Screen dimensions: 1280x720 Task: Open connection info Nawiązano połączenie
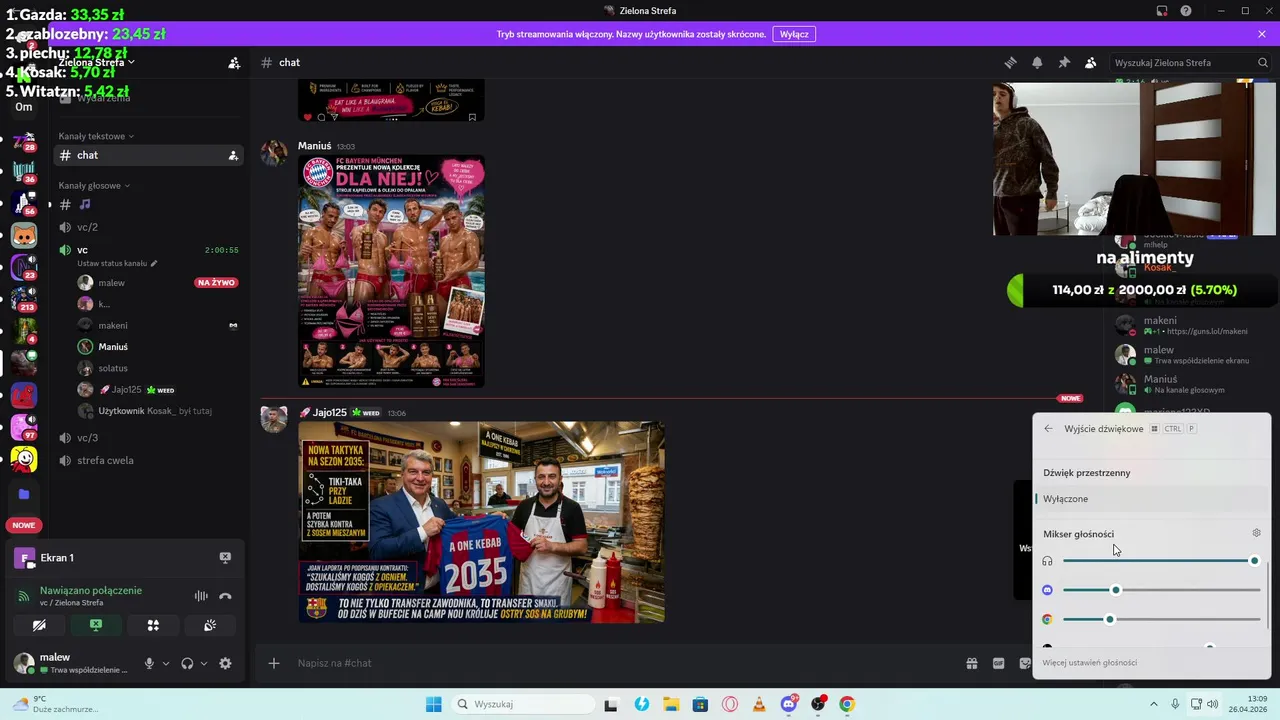(91, 590)
